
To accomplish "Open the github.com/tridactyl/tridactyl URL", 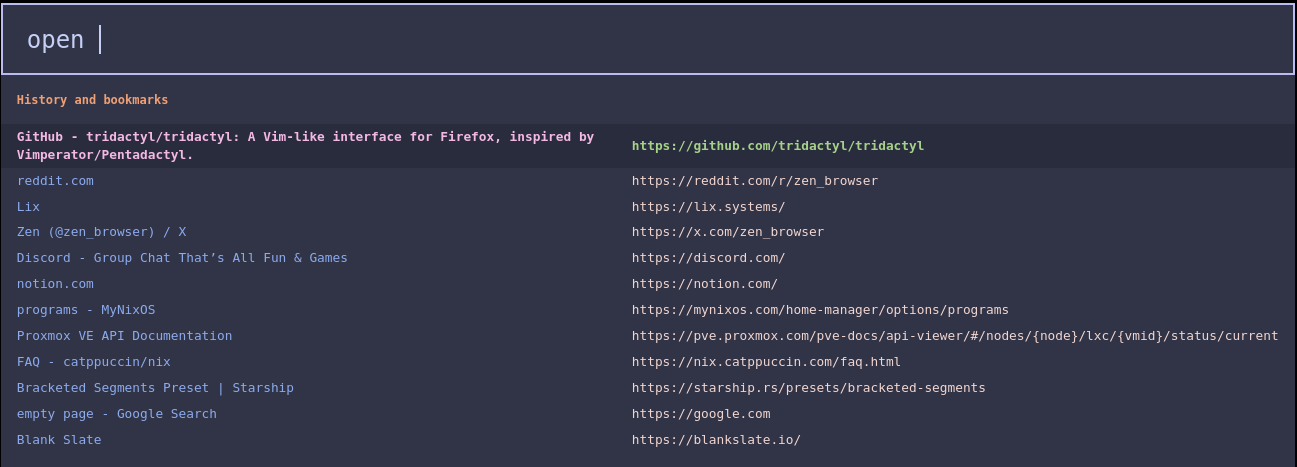I will click(777, 146).
